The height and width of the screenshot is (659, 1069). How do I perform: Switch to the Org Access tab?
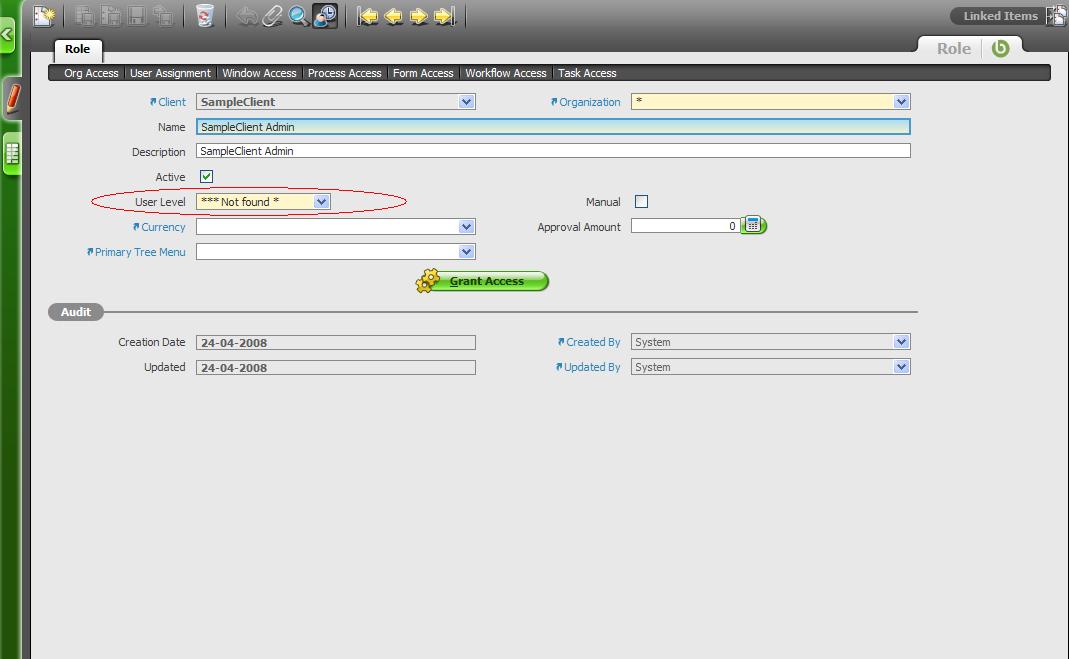pyautogui.click(x=91, y=73)
